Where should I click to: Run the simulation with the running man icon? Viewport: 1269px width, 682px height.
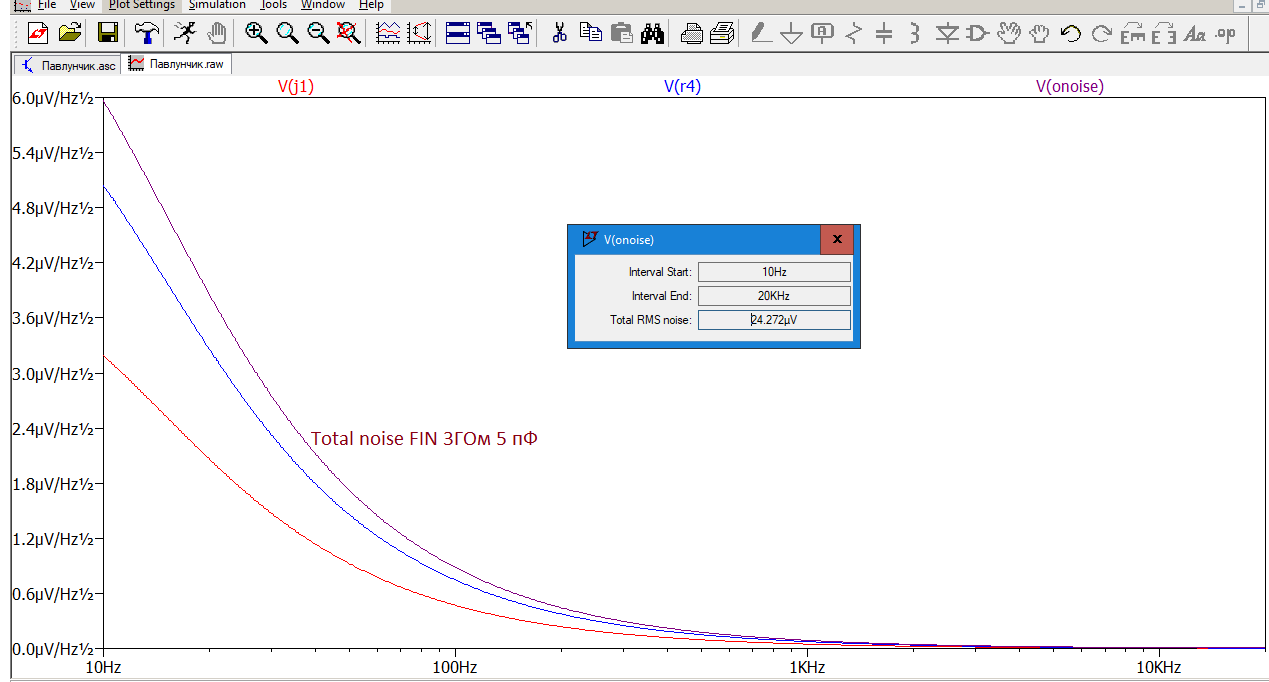[185, 33]
